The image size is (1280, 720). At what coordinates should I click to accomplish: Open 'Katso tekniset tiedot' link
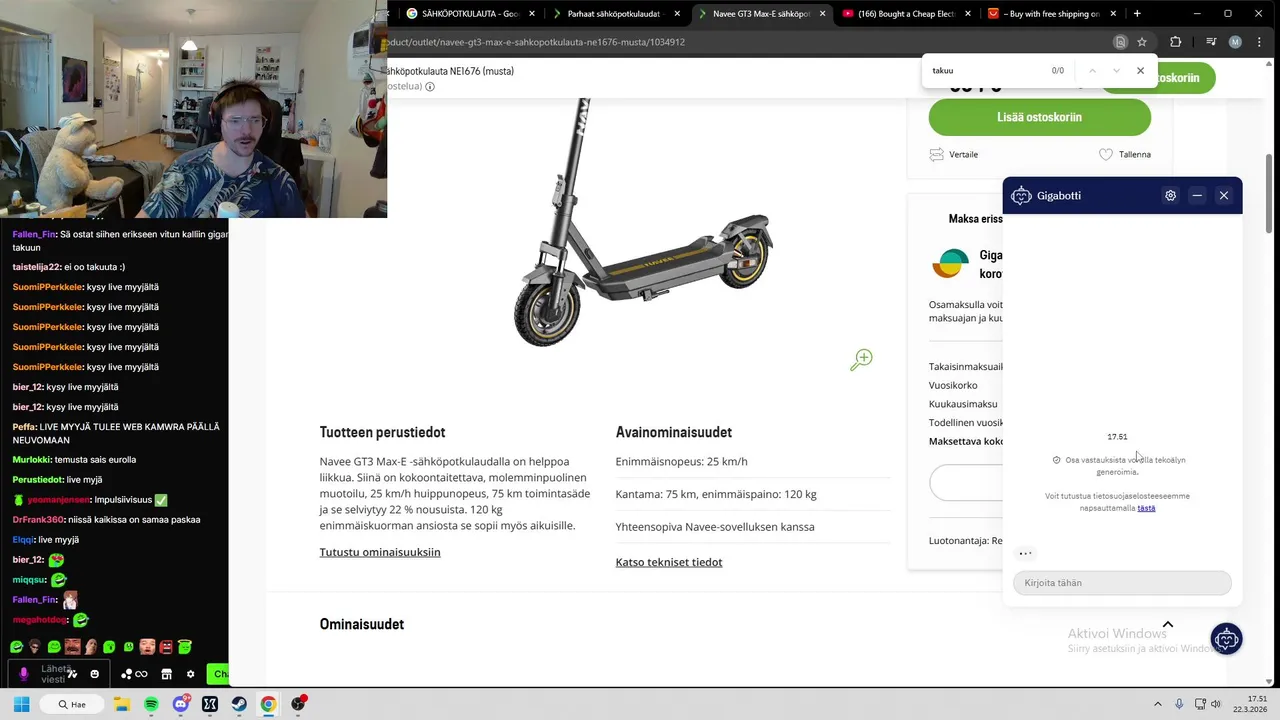click(x=669, y=562)
